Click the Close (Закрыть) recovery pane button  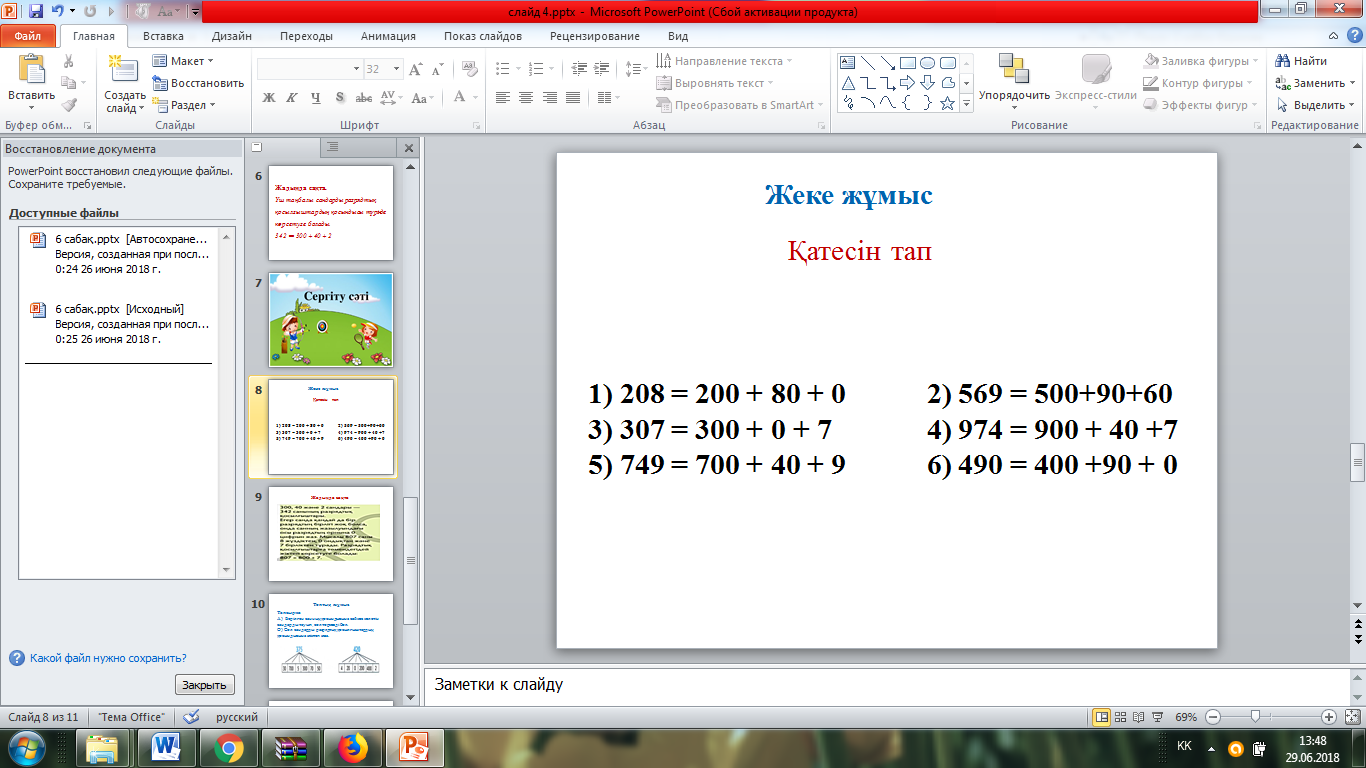205,685
